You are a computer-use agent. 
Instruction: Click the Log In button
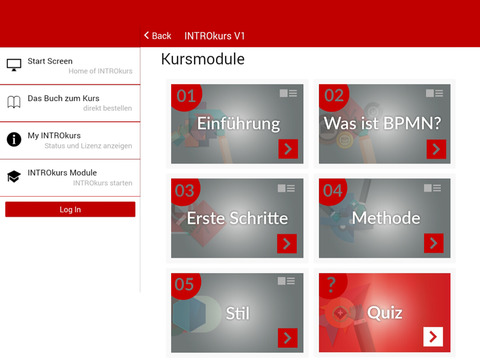pyautogui.click(x=70, y=209)
